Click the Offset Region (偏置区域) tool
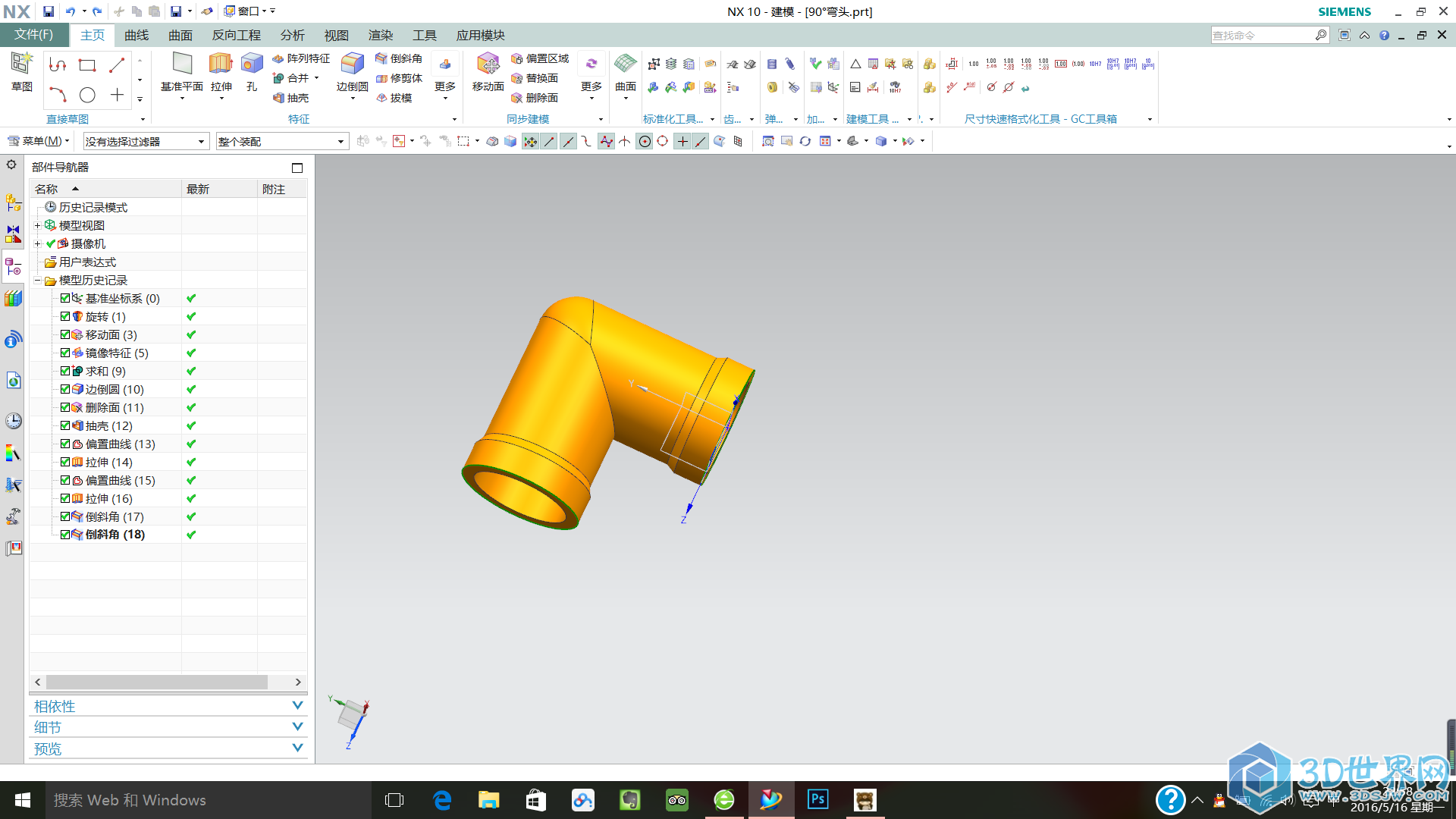This screenshot has width=1456, height=819. click(x=540, y=58)
